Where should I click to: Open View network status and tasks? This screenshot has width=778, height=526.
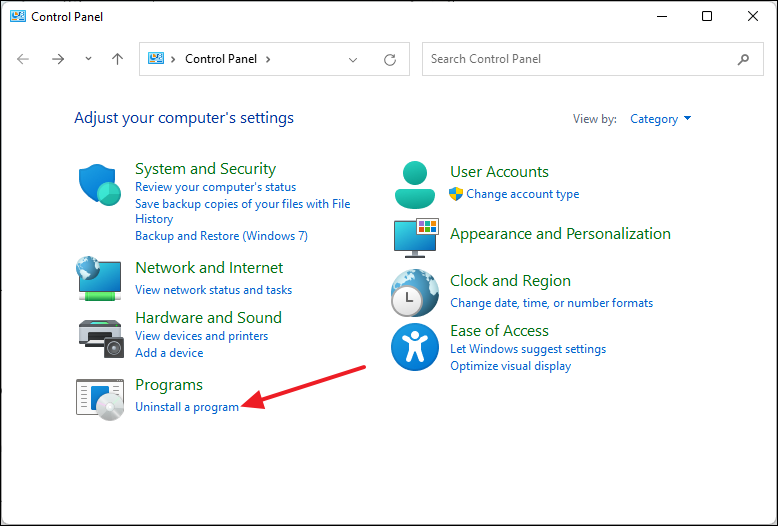[213, 290]
